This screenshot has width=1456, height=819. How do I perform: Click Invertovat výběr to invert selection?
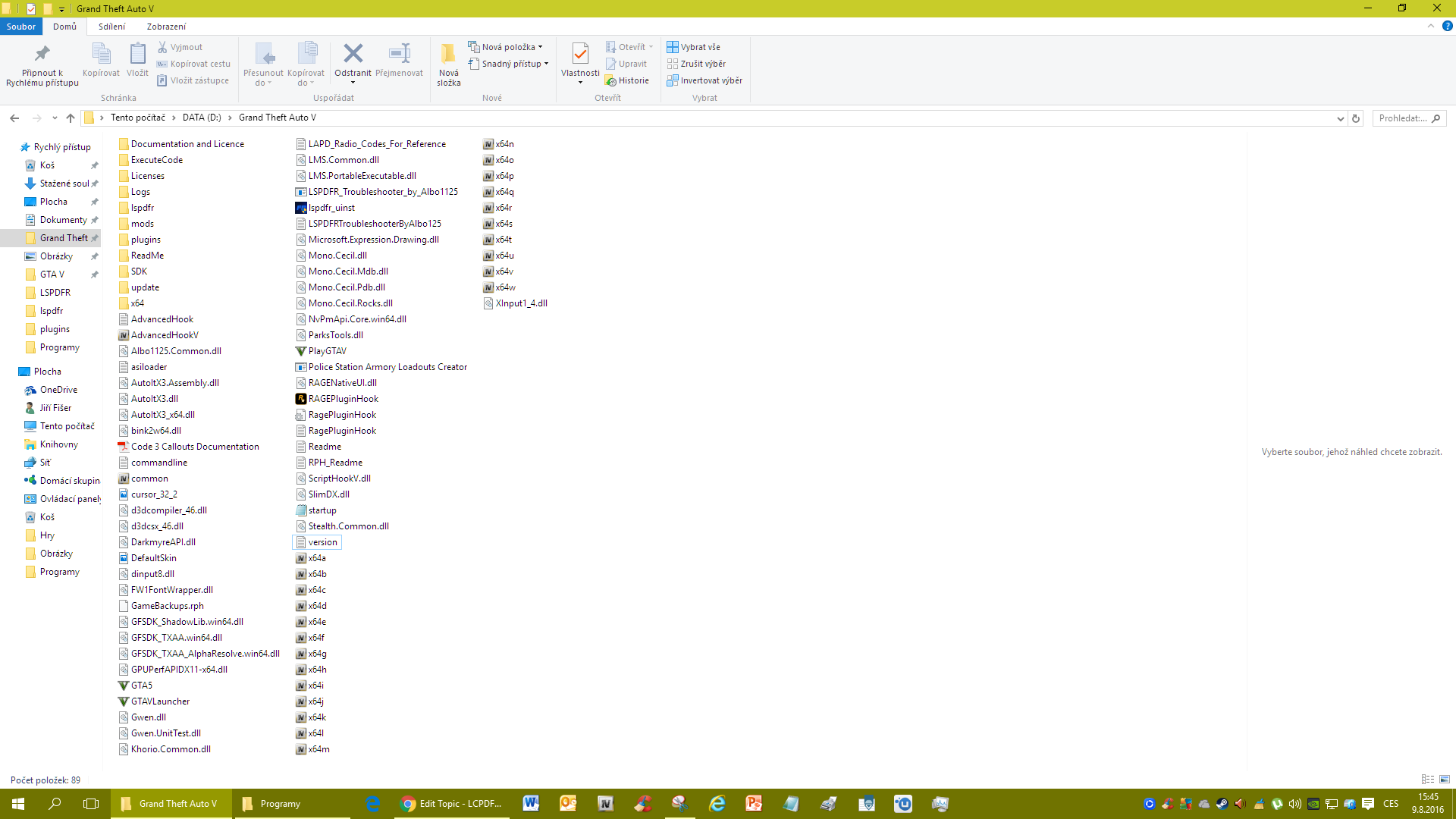coord(704,80)
